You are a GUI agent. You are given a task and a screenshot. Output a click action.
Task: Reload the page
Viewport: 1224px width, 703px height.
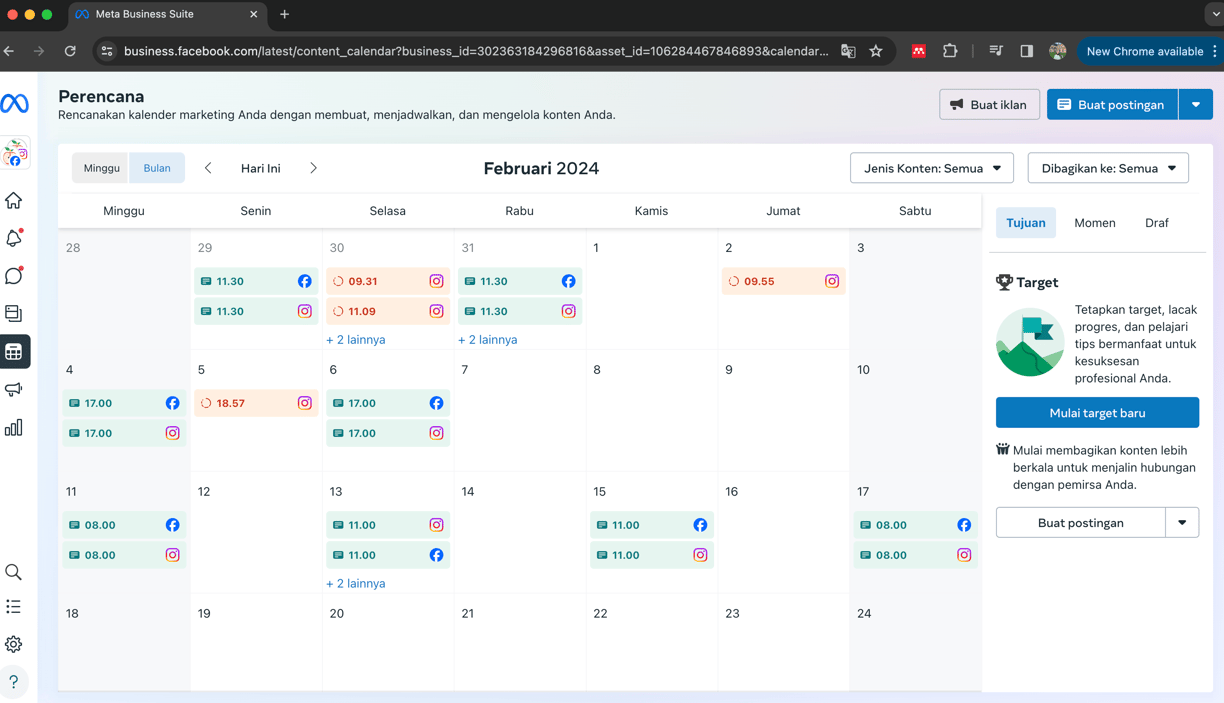tap(70, 51)
